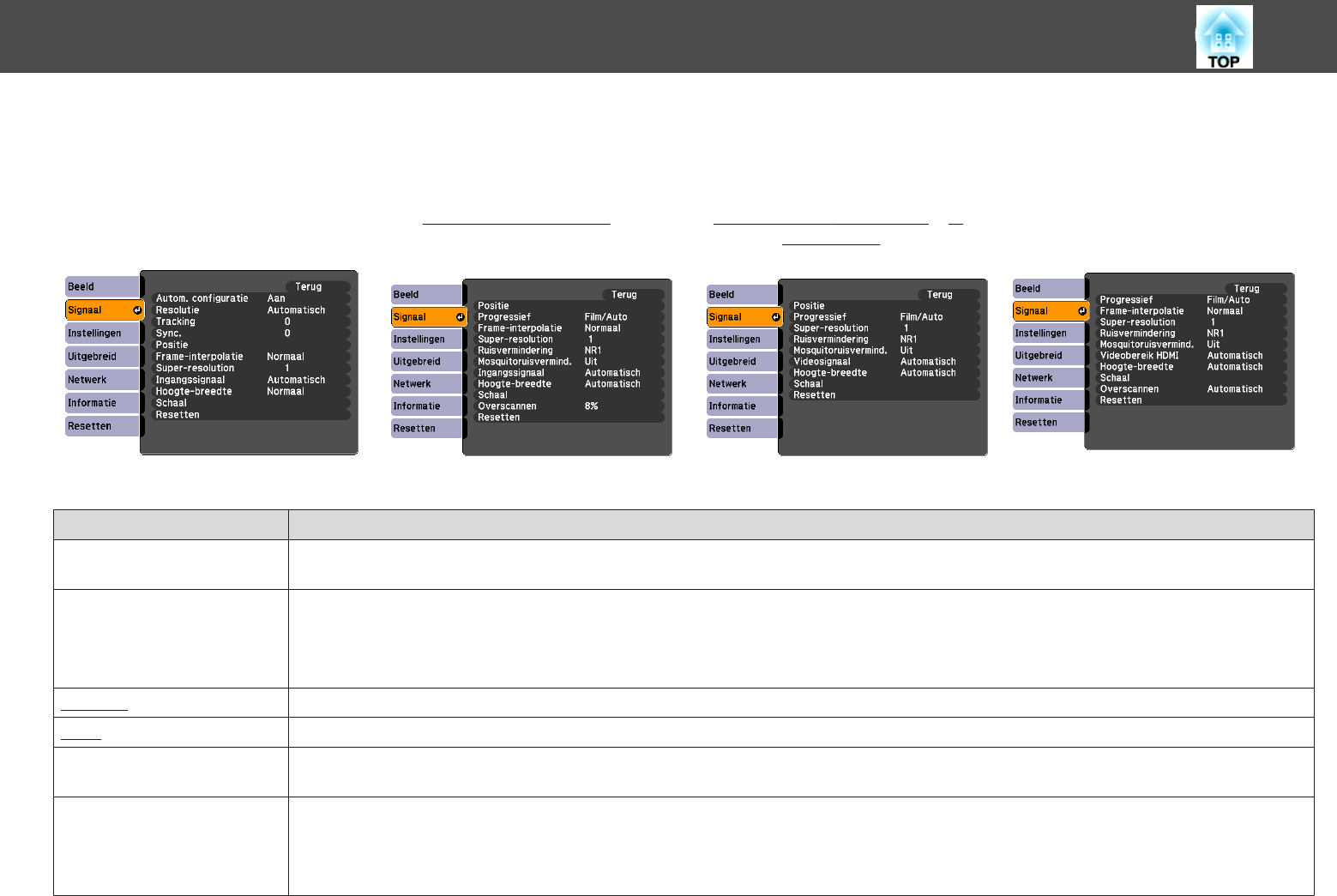Choose Hoogte-breedte Normaal row in the Tracking menu
1337x896 pixels.
point(250,391)
